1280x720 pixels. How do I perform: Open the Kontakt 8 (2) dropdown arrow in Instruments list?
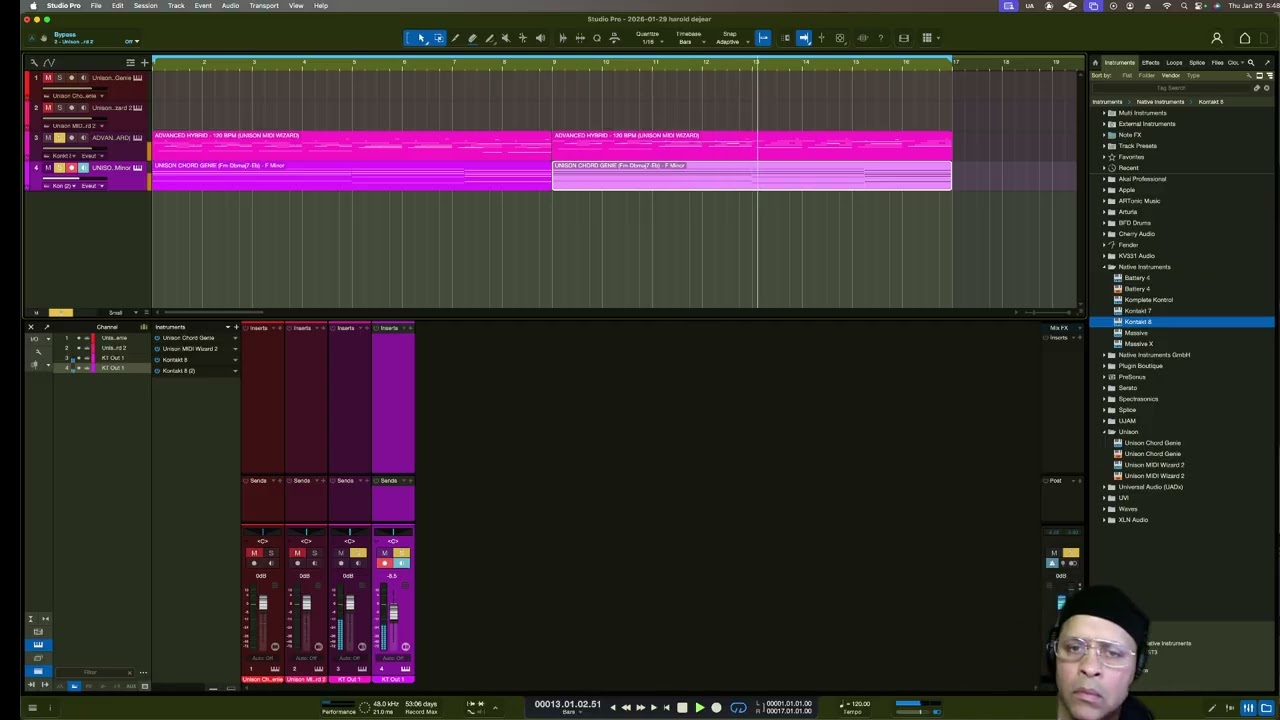pyautogui.click(x=235, y=371)
